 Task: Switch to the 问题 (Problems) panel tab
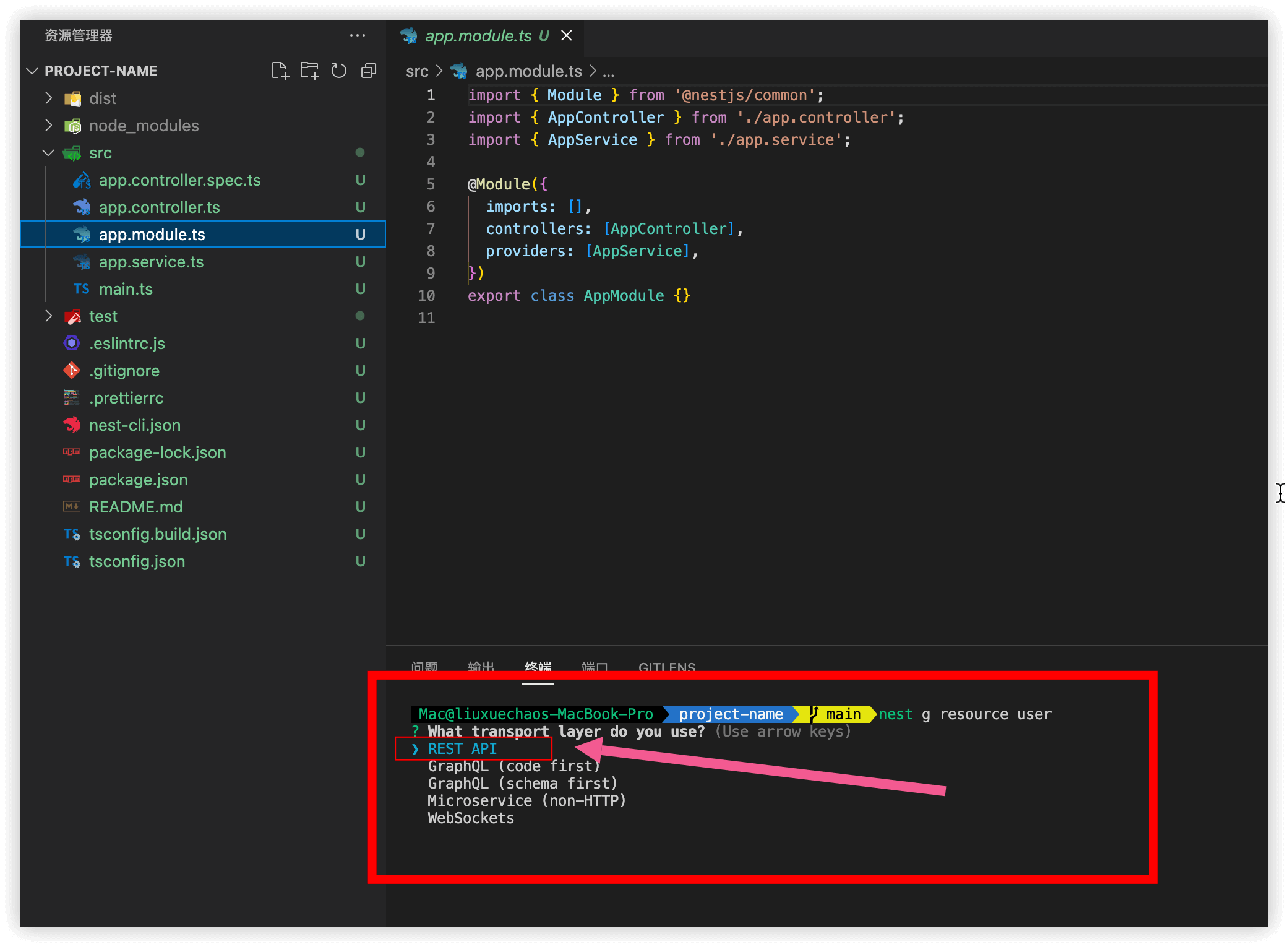tap(424, 667)
